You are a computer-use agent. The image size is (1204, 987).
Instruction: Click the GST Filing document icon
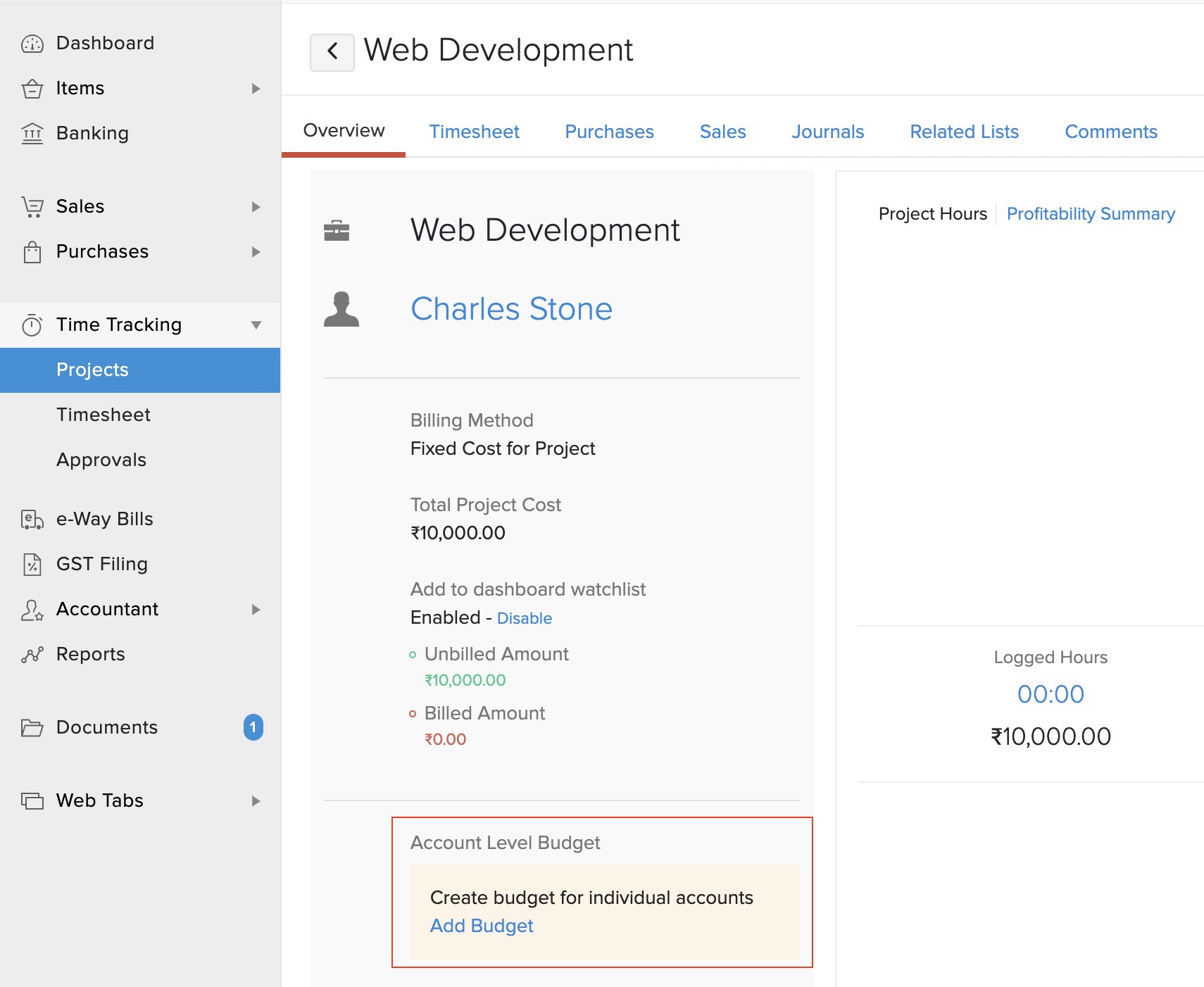32,565
